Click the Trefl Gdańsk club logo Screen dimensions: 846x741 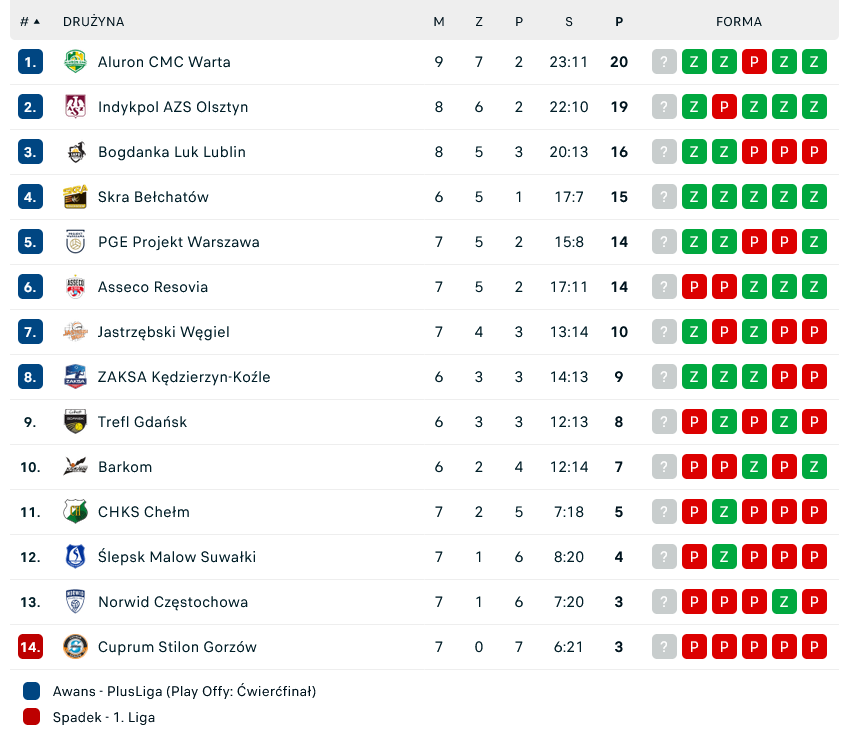click(x=75, y=422)
